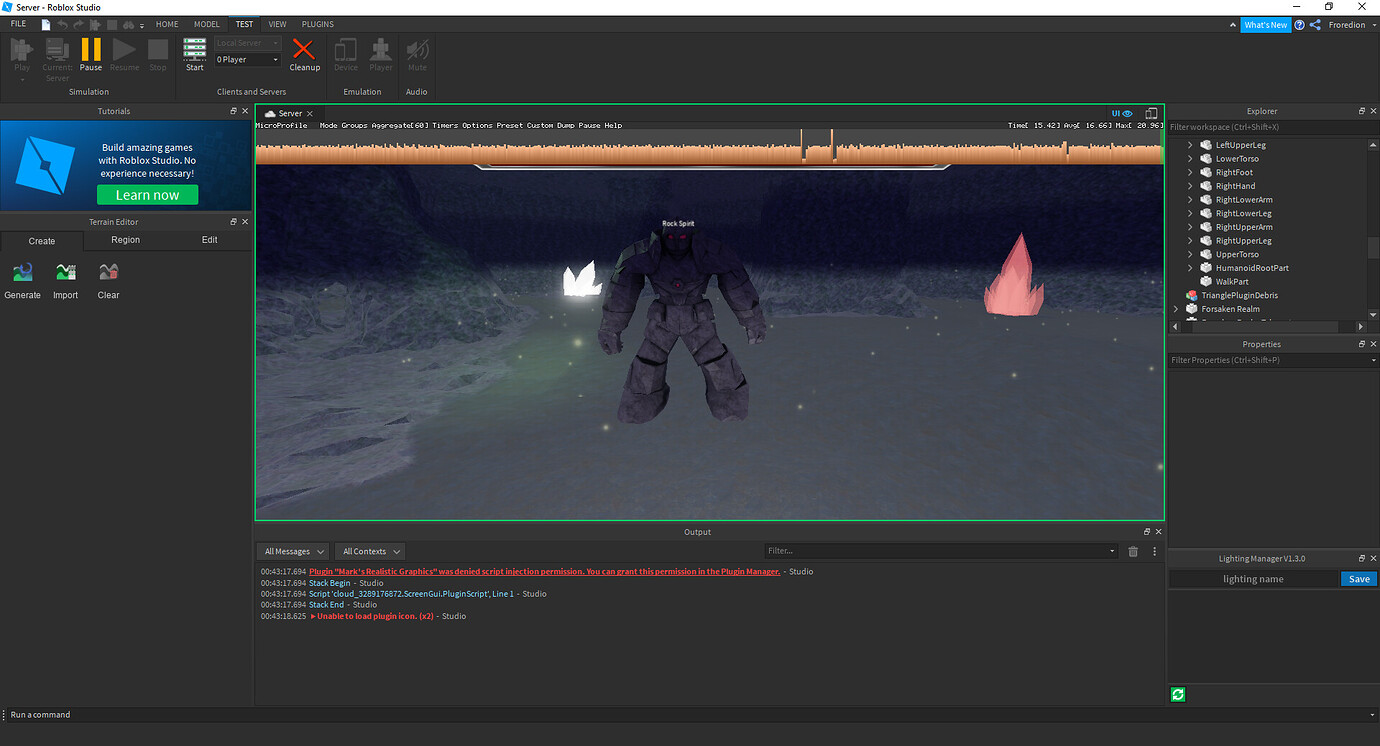Clear the Output log with trash icon

click(1133, 551)
